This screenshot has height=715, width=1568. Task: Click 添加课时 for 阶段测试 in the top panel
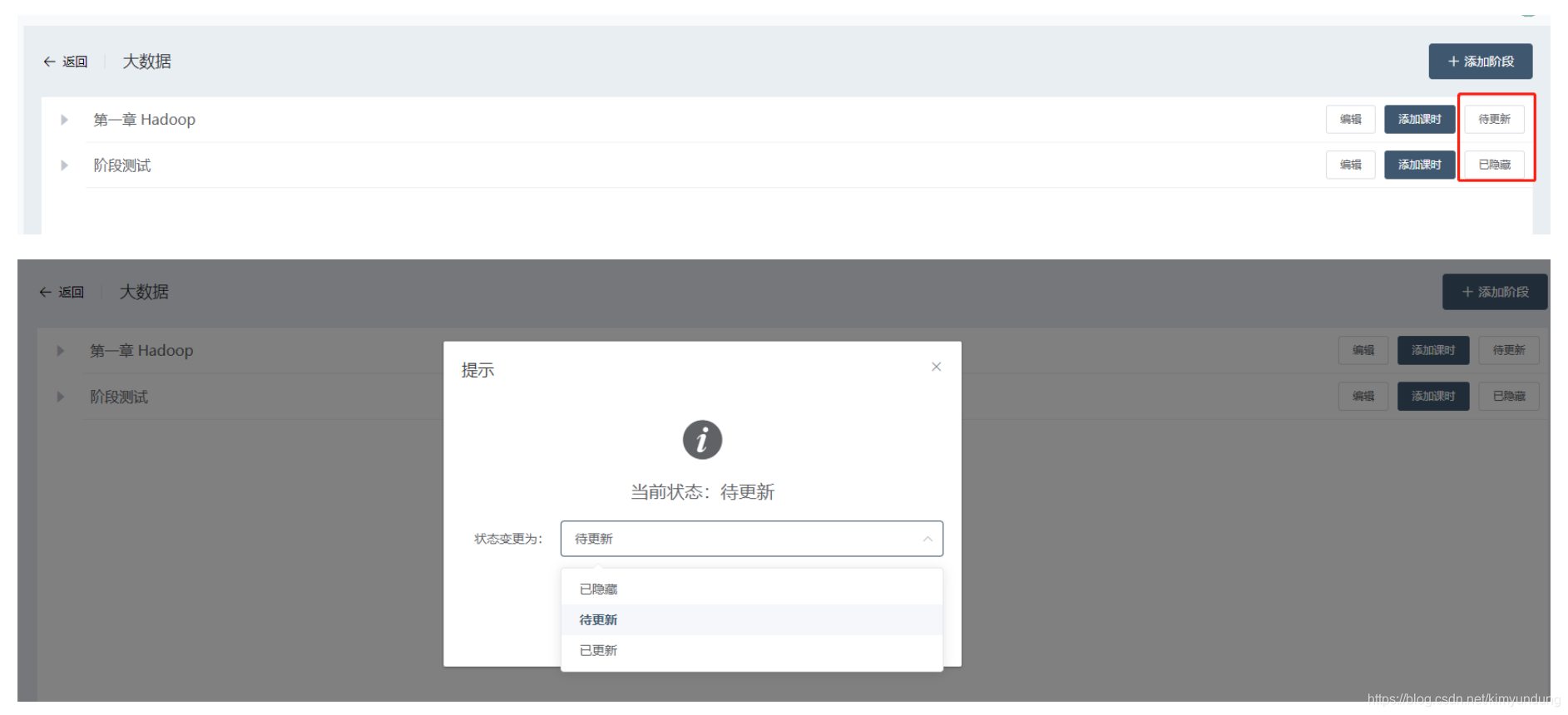click(x=1419, y=165)
